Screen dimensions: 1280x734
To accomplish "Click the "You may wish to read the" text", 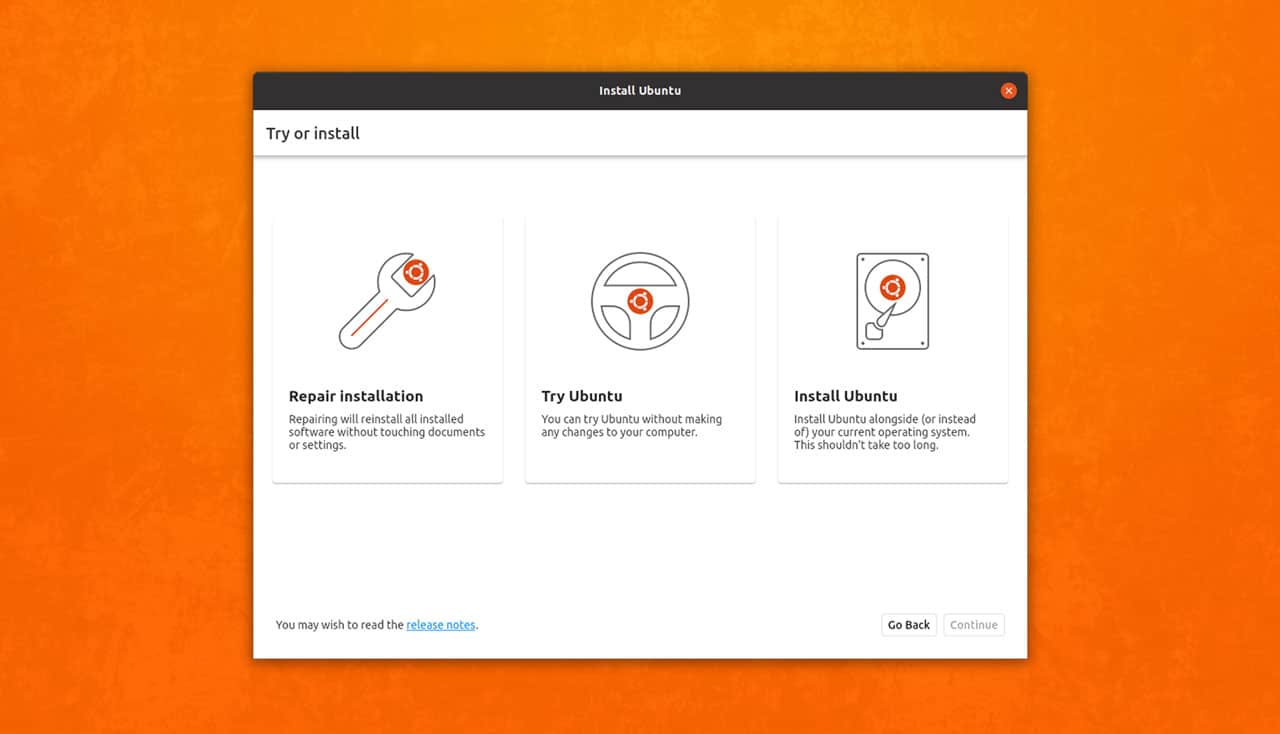I will tap(340, 625).
